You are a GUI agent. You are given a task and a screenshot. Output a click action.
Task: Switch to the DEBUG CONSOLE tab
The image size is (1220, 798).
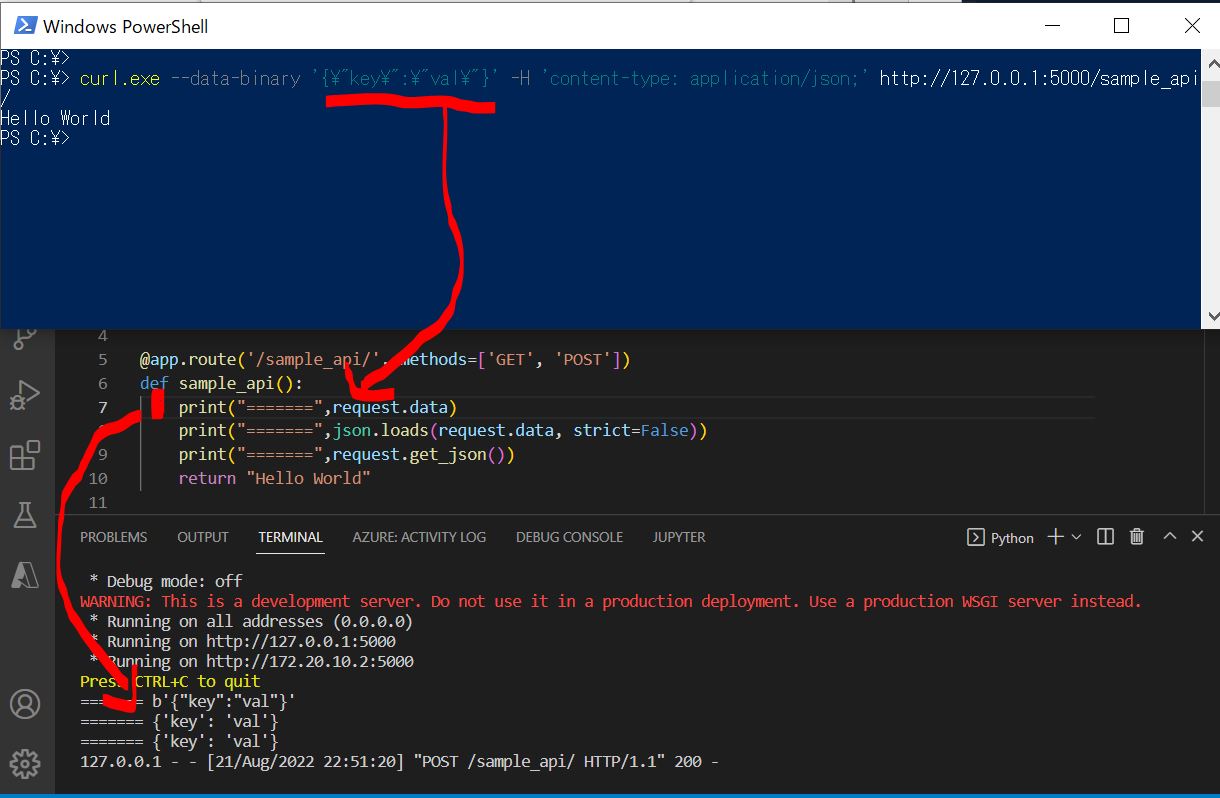coord(569,537)
